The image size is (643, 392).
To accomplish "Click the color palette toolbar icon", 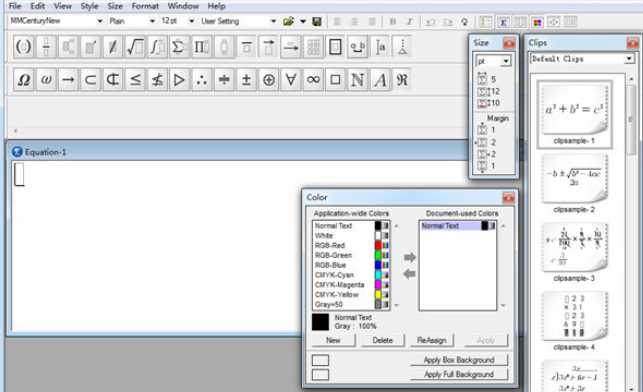I will tap(537, 22).
